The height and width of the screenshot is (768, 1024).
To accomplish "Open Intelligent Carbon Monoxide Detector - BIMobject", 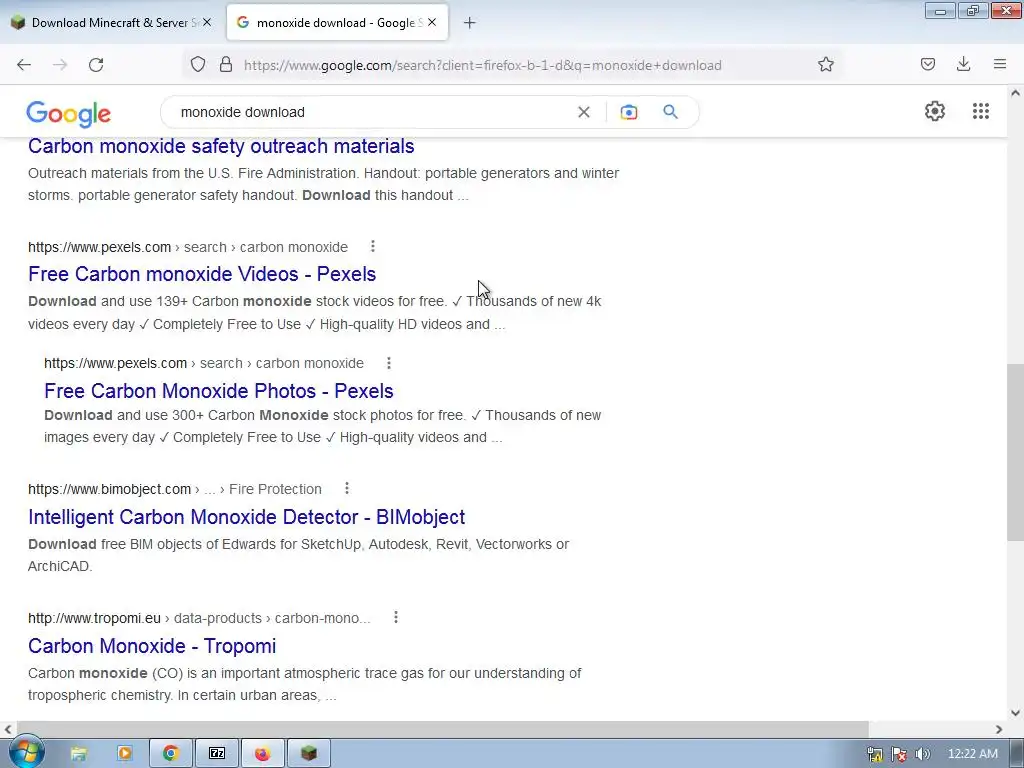I will pos(246,517).
